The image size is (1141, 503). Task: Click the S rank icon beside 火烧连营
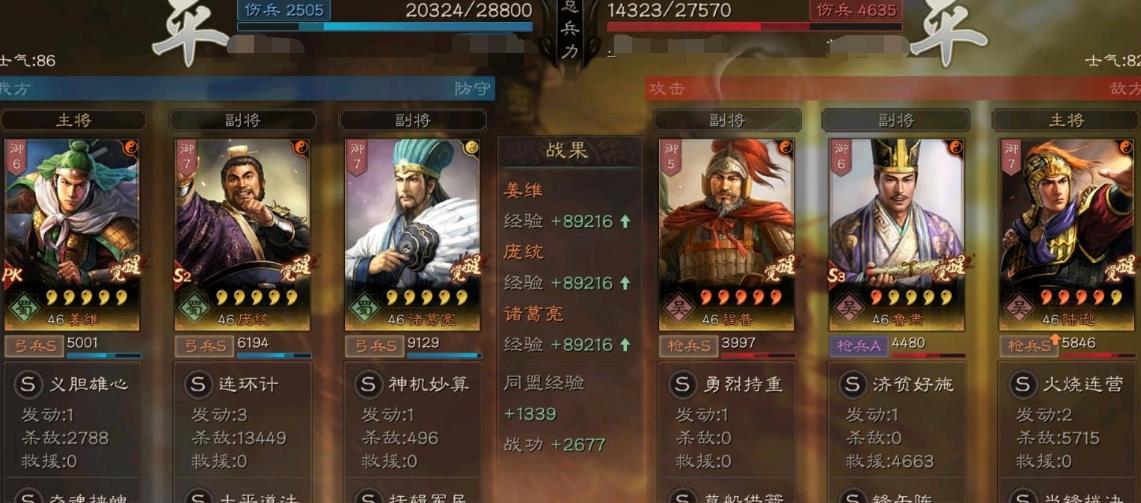(1023, 384)
